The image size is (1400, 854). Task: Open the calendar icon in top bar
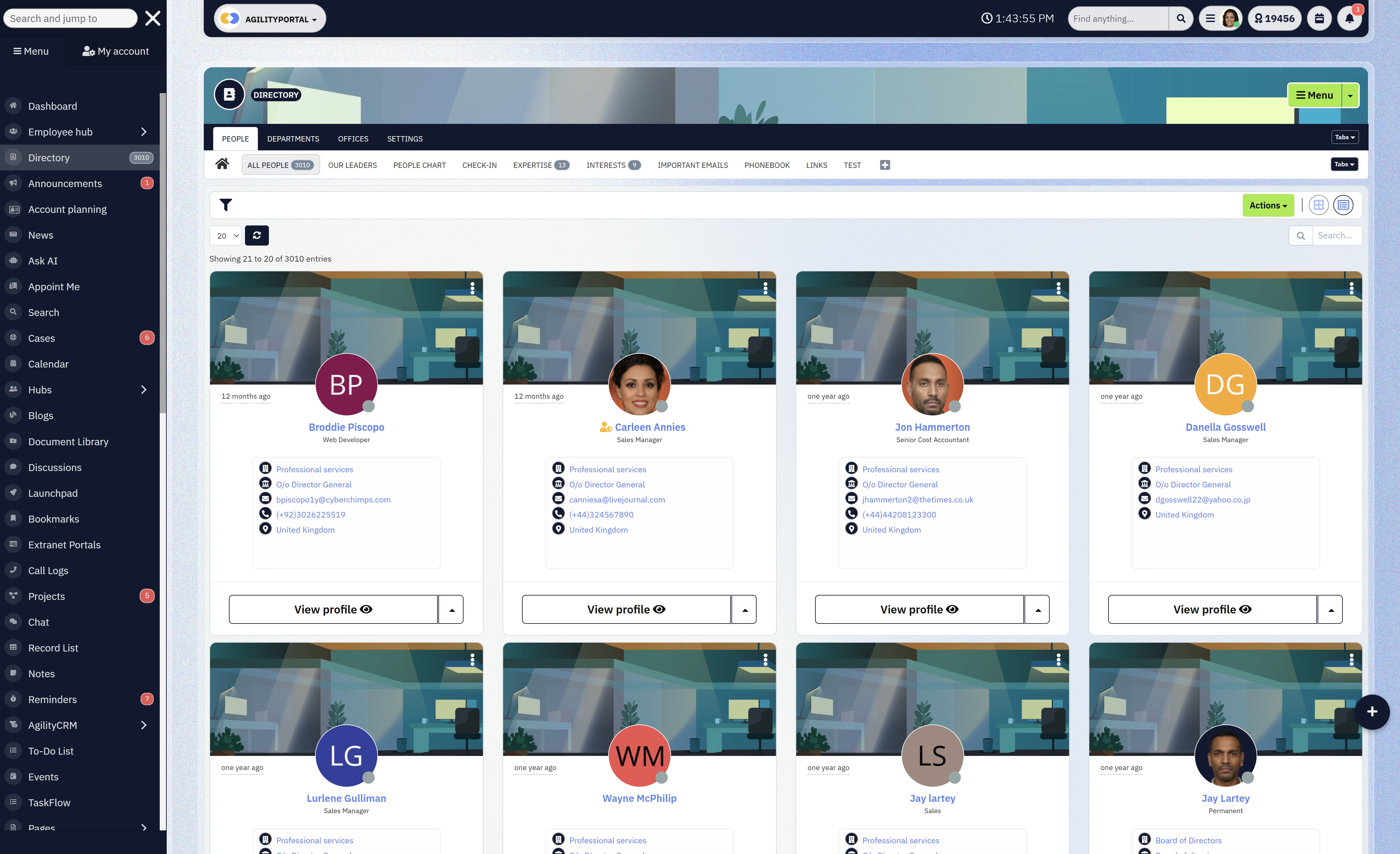[x=1319, y=19]
